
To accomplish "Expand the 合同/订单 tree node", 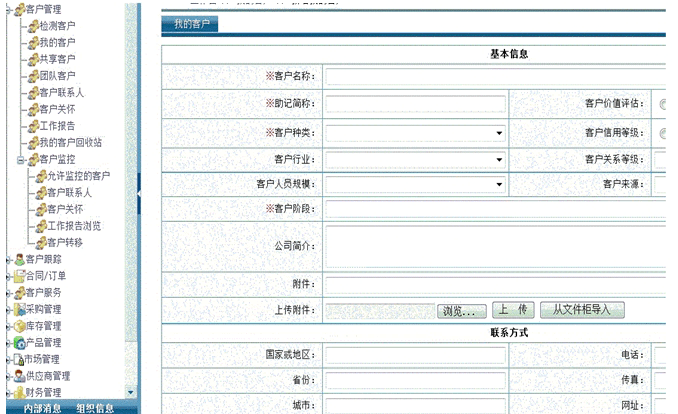I will tap(8, 276).
